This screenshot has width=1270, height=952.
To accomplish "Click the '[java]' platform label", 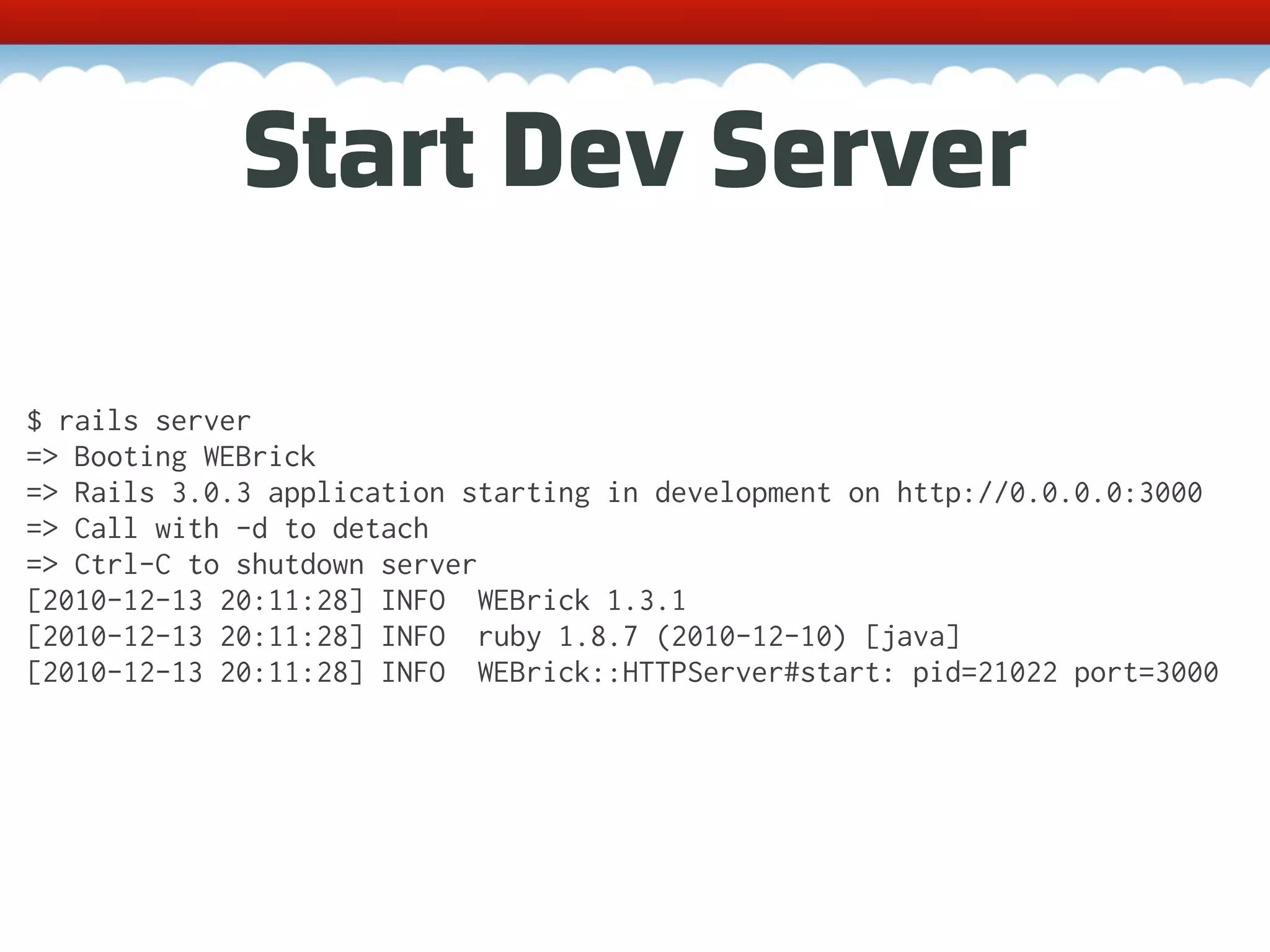I will [912, 637].
